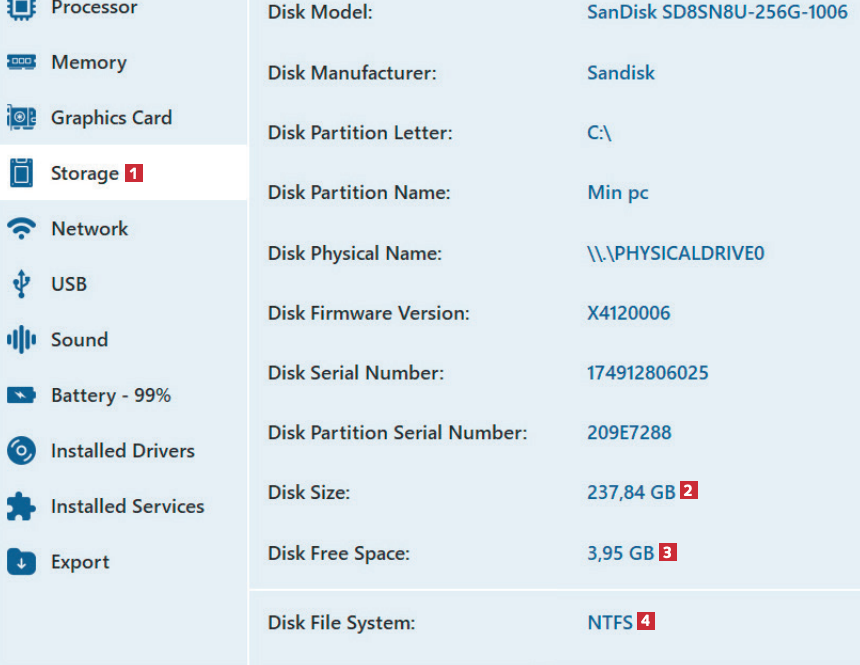
Task: Click the Memory RAM icon in sidebar
Action: [21, 62]
